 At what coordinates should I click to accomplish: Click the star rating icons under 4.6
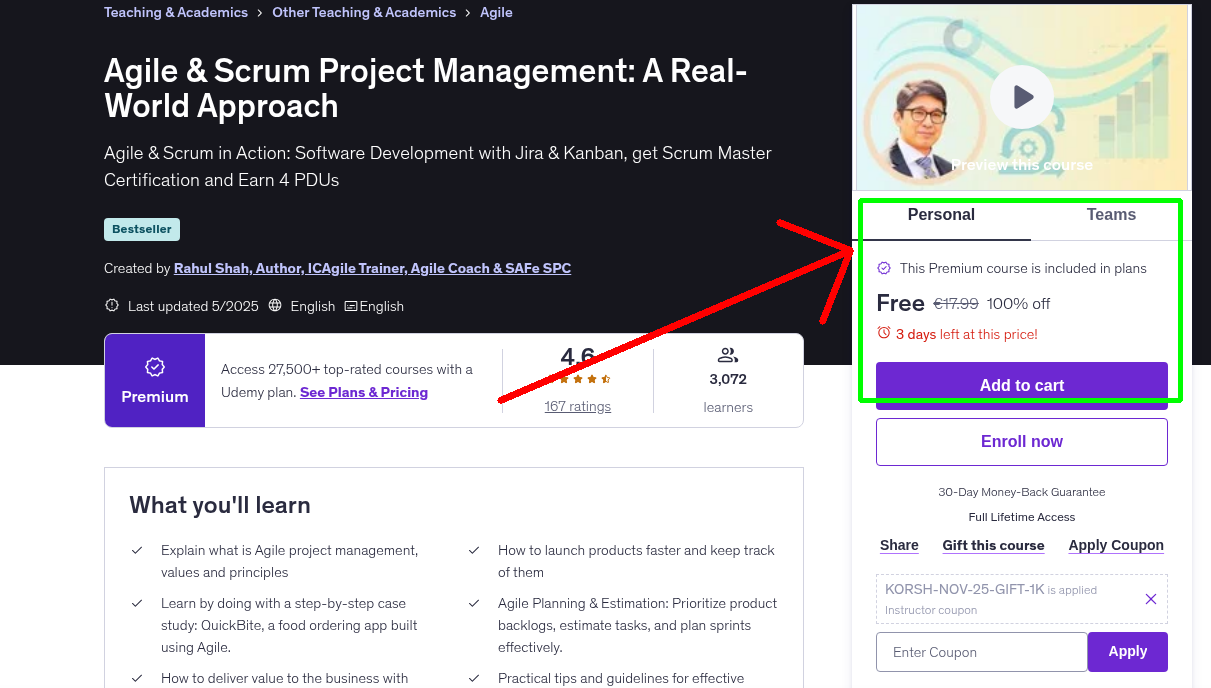[x=577, y=379]
